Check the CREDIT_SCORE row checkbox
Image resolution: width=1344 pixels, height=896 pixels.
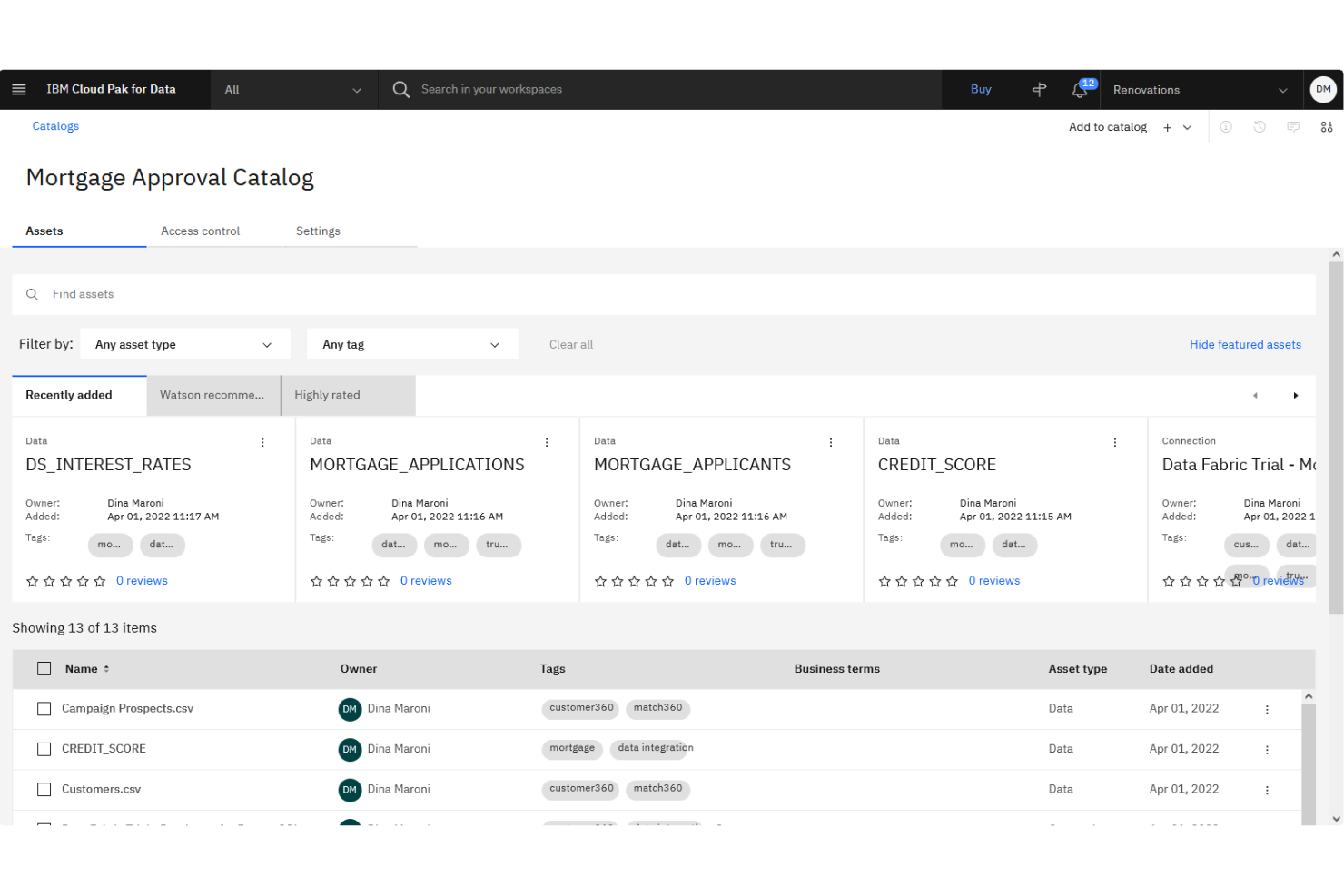pyautogui.click(x=44, y=750)
